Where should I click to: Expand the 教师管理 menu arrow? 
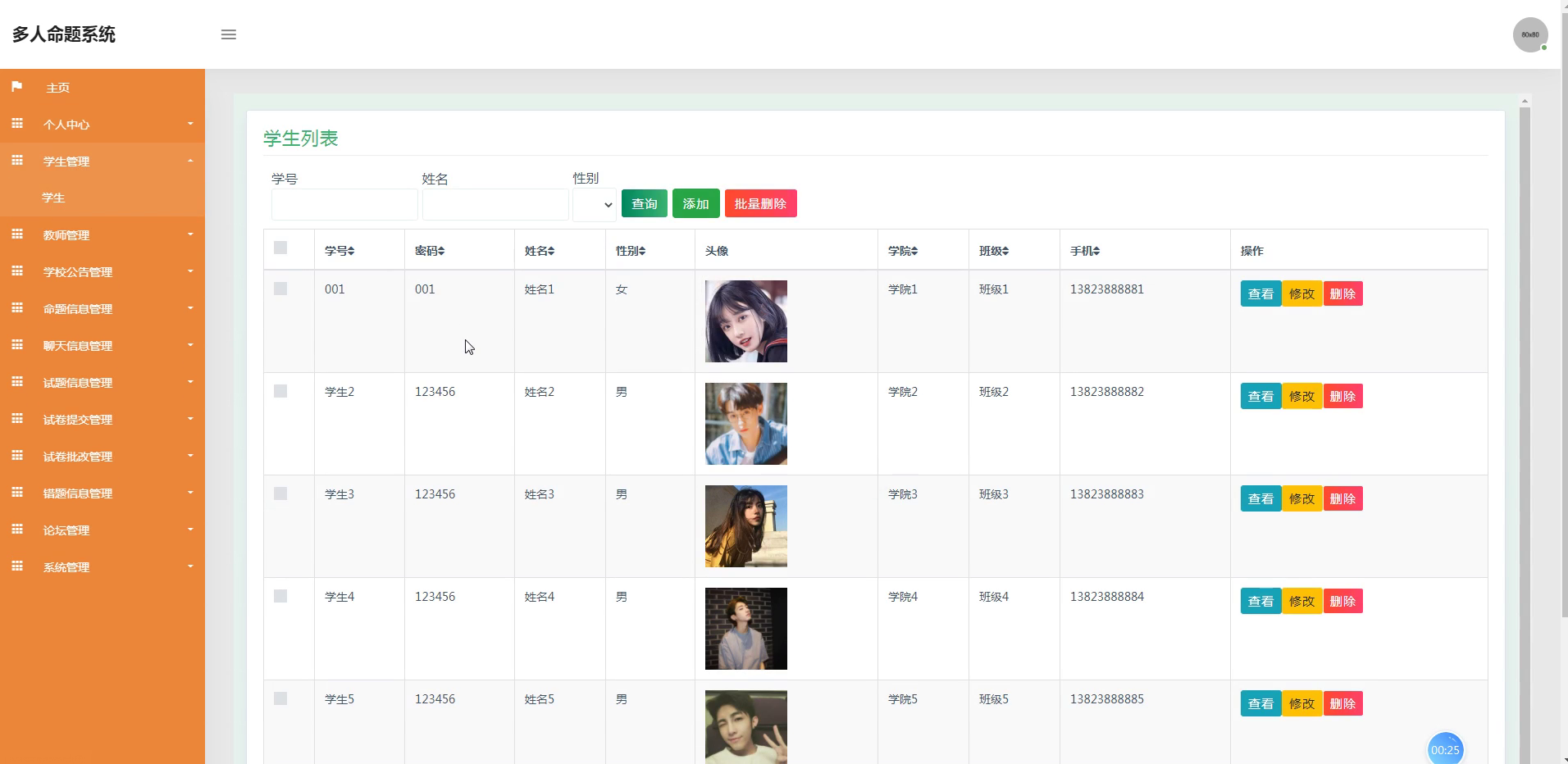tap(190, 234)
